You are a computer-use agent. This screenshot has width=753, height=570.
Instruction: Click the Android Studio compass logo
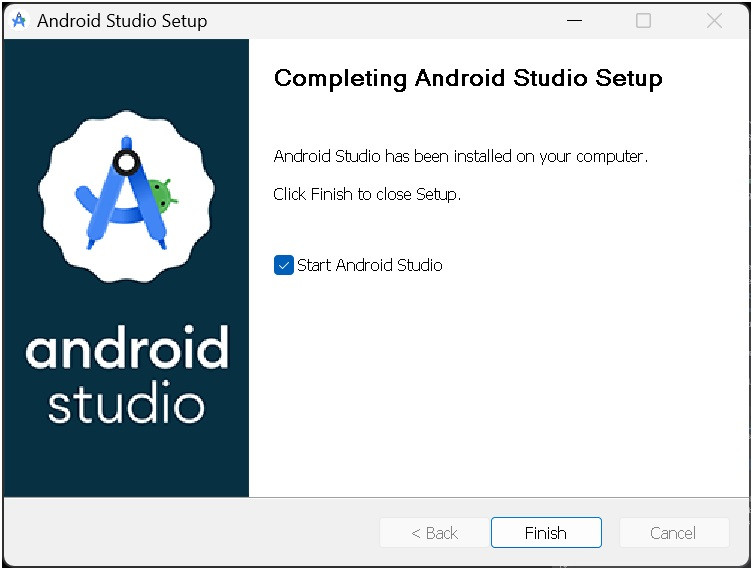(127, 196)
